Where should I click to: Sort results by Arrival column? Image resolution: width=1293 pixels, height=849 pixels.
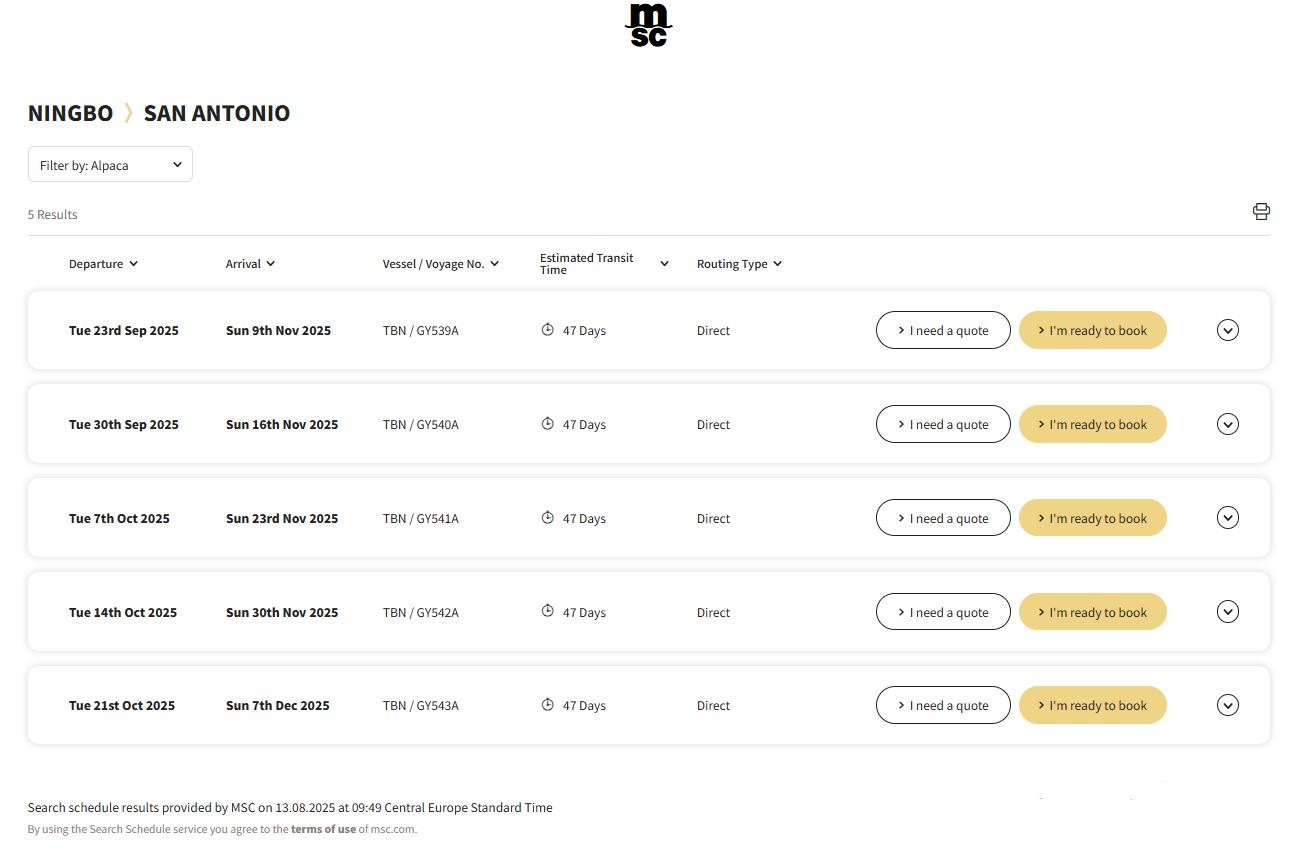point(250,264)
